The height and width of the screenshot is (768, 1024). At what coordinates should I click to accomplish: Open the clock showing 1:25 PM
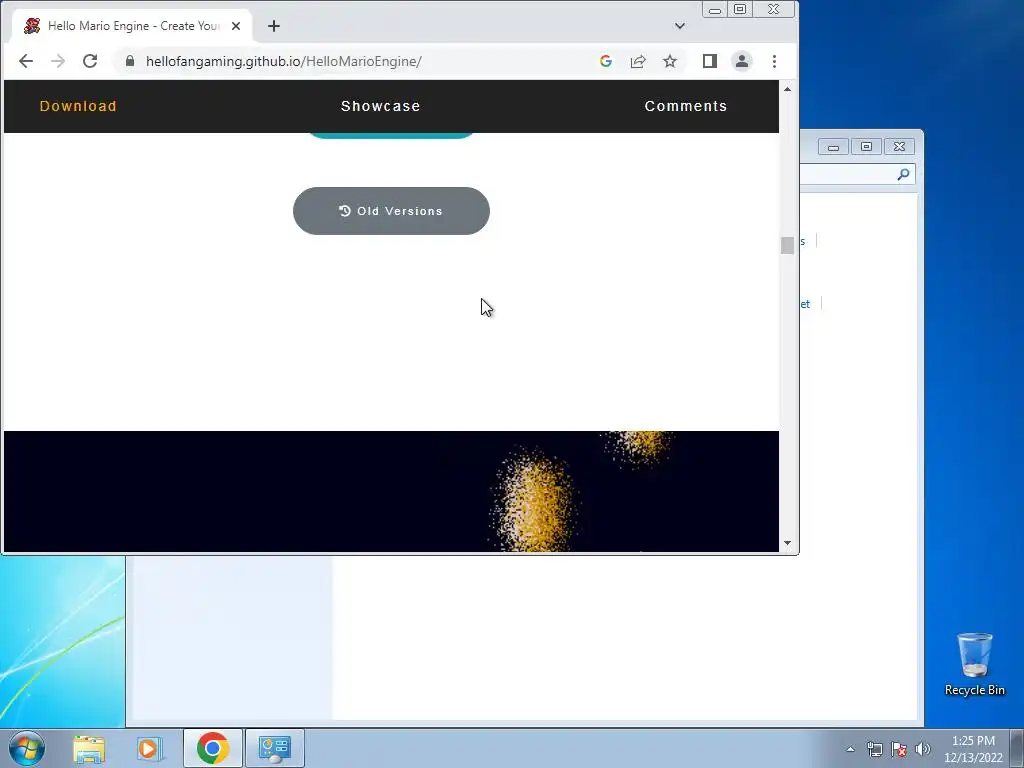(x=973, y=748)
